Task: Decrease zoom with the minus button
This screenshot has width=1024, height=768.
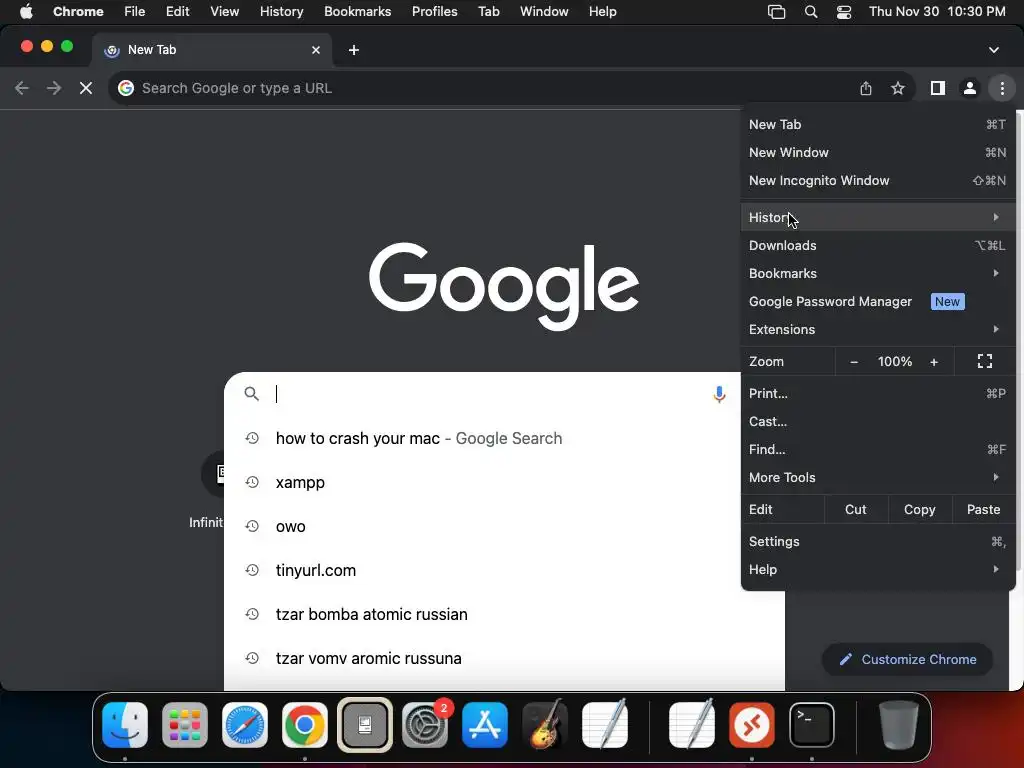Action: pyautogui.click(x=854, y=361)
